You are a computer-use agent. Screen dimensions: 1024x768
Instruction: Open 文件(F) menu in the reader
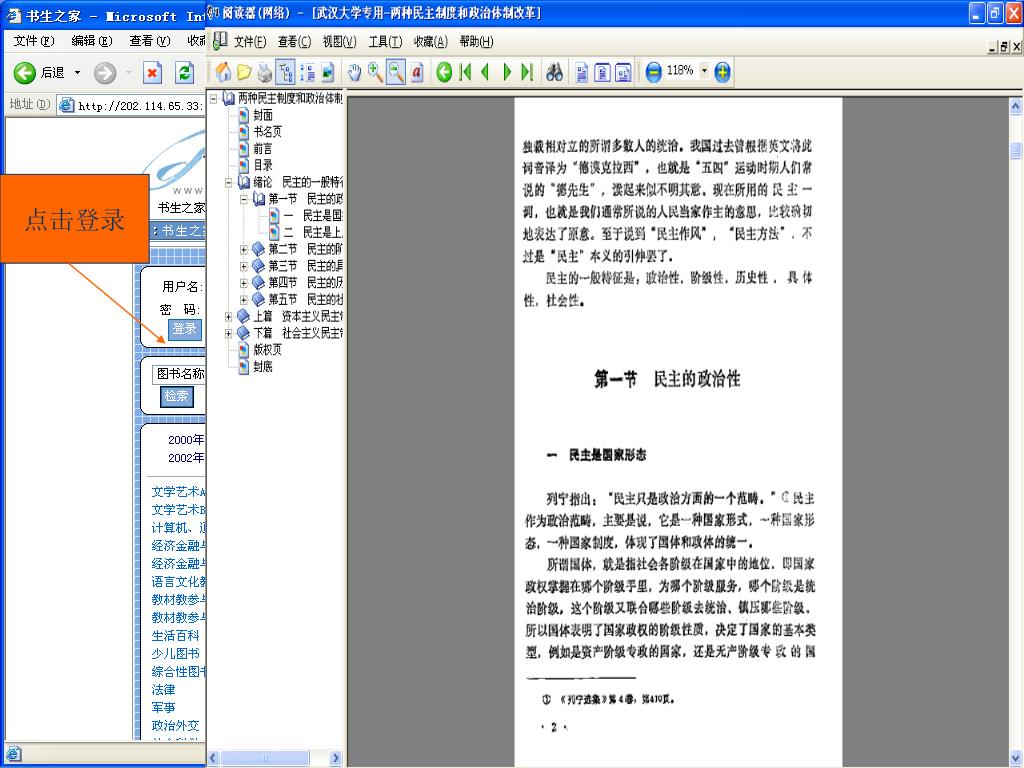pyautogui.click(x=249, y=42)
